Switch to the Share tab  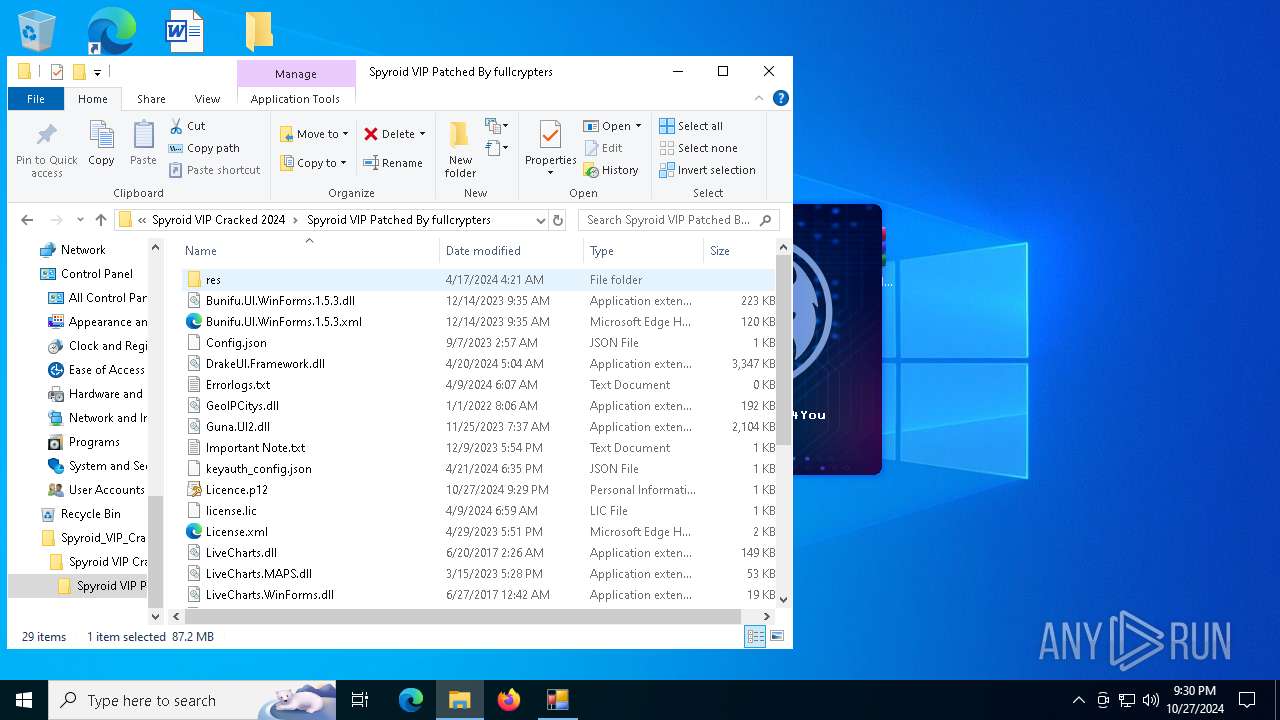[x=151, y=99]
